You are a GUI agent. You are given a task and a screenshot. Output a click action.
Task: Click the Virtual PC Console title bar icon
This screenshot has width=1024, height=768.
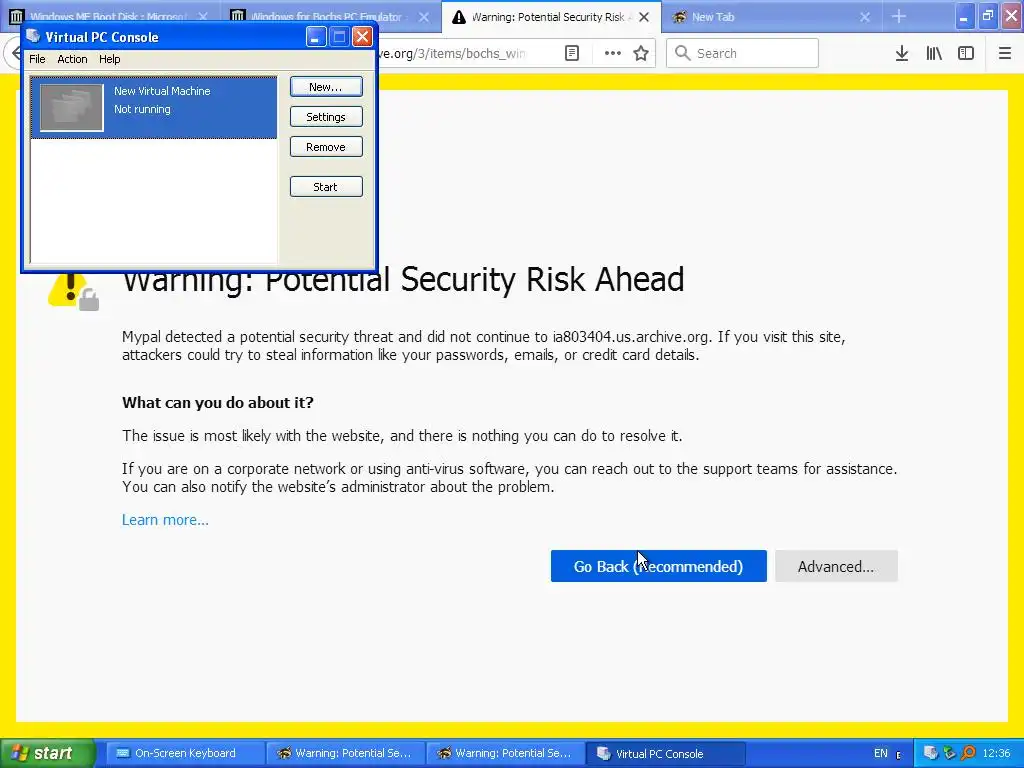click(33, 37)
